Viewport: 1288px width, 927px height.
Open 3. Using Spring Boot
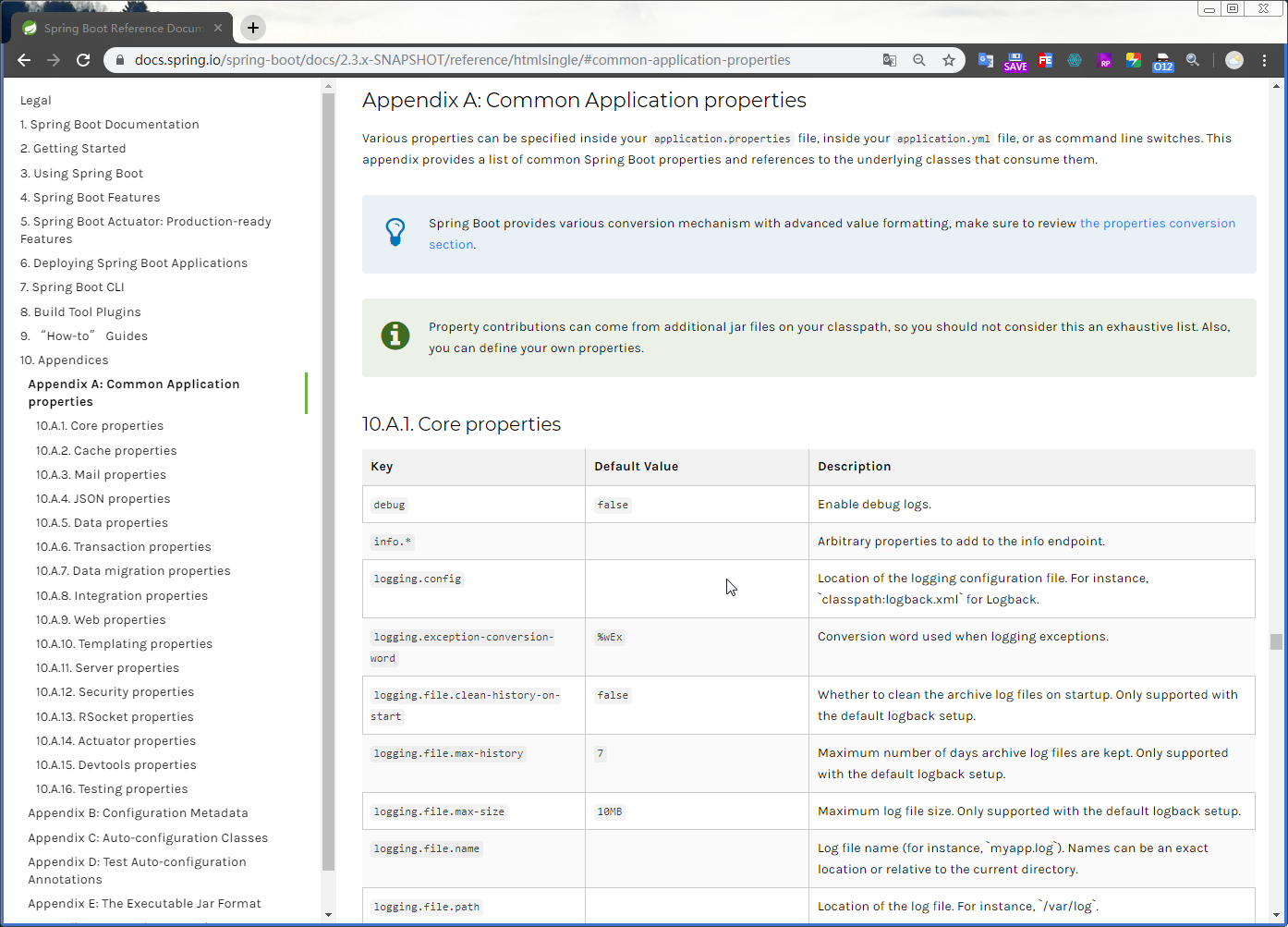(x=82, y=174)
